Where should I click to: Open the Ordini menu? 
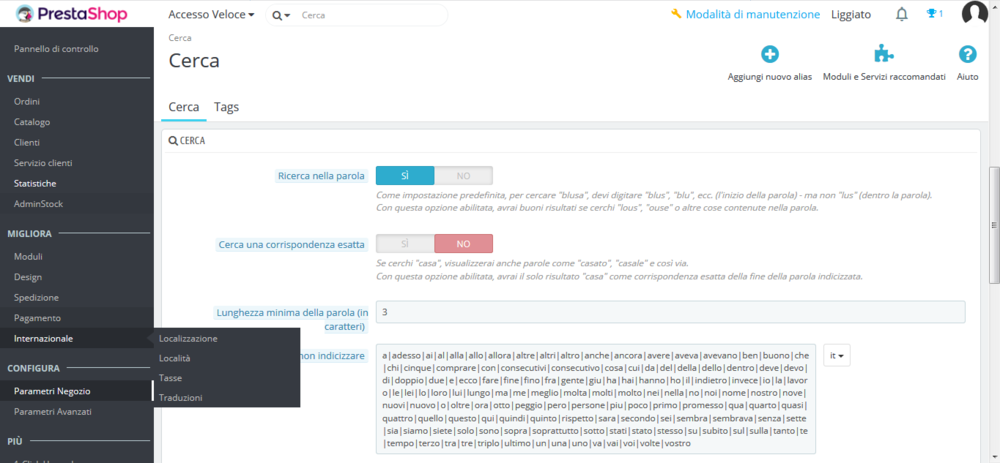[28, 101]
